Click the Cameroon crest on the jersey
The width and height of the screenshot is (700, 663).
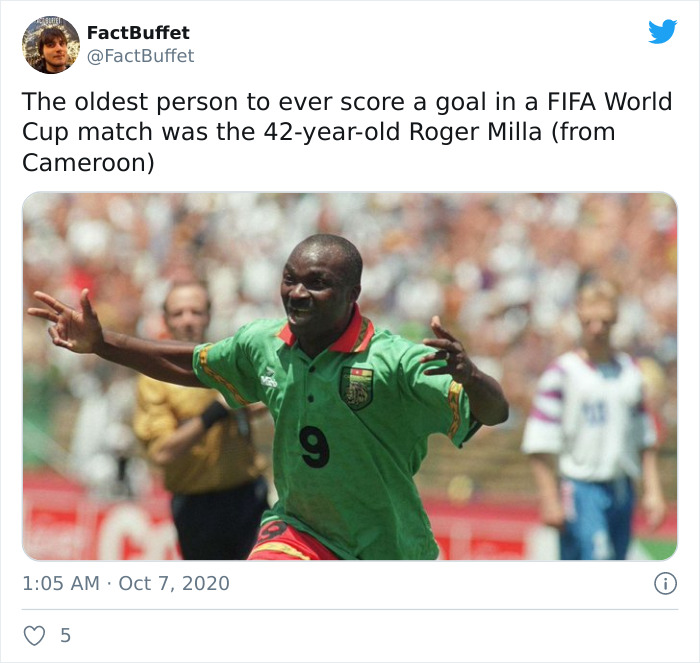(357, 388)
